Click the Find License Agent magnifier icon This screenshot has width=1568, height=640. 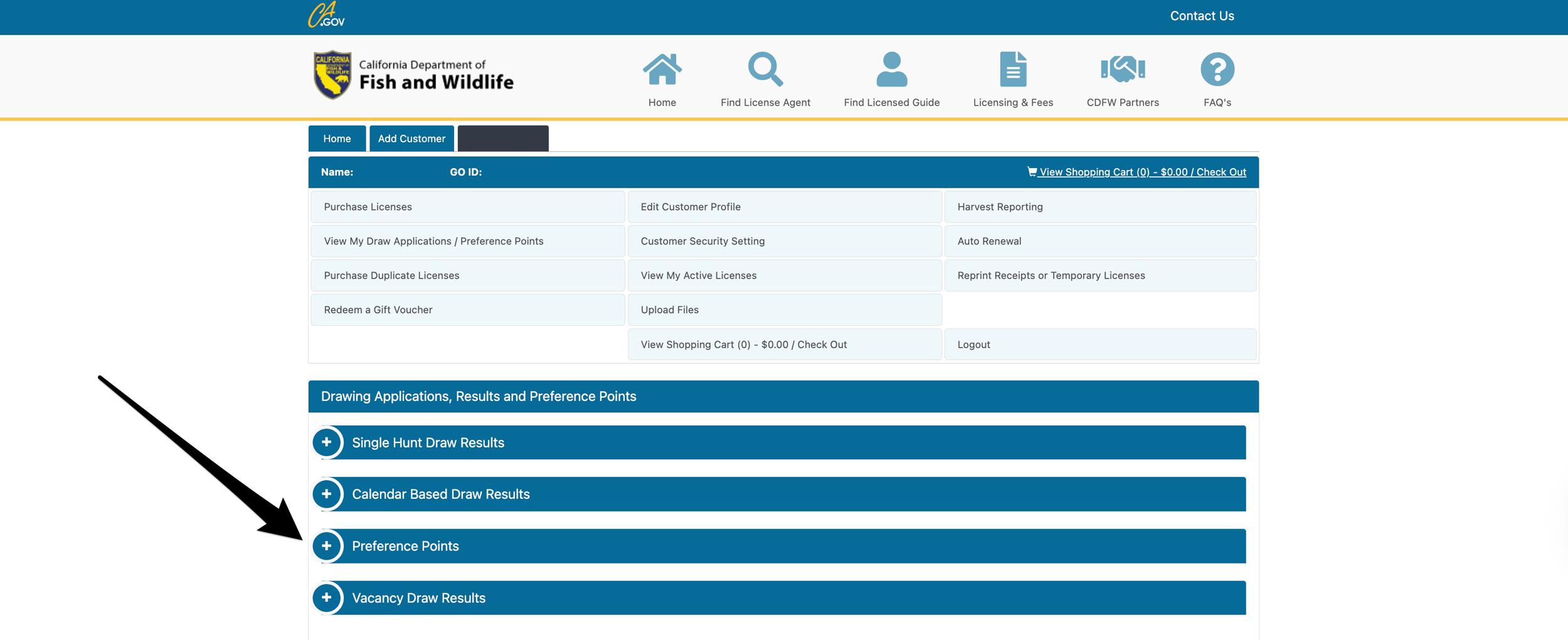765,70
